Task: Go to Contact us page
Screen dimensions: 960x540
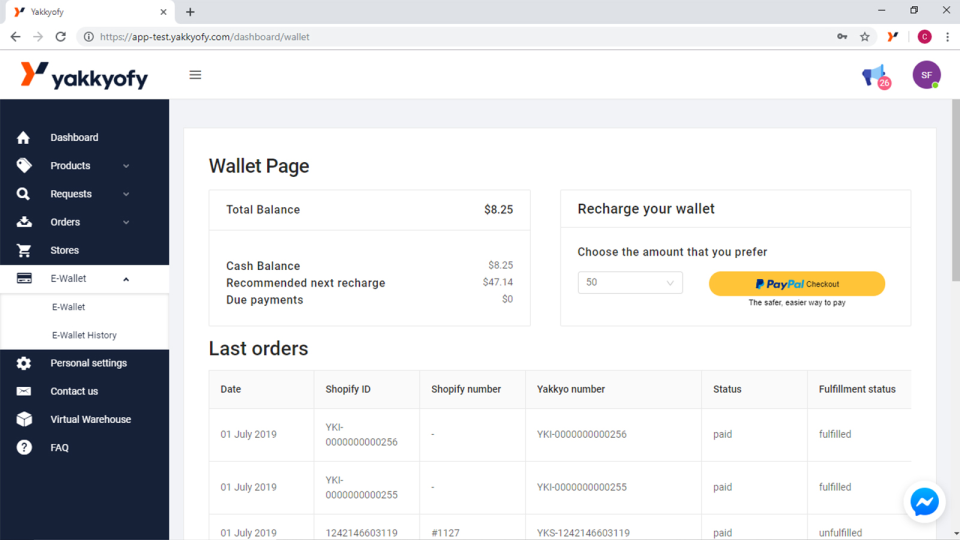Action: (x=74, y=391)
